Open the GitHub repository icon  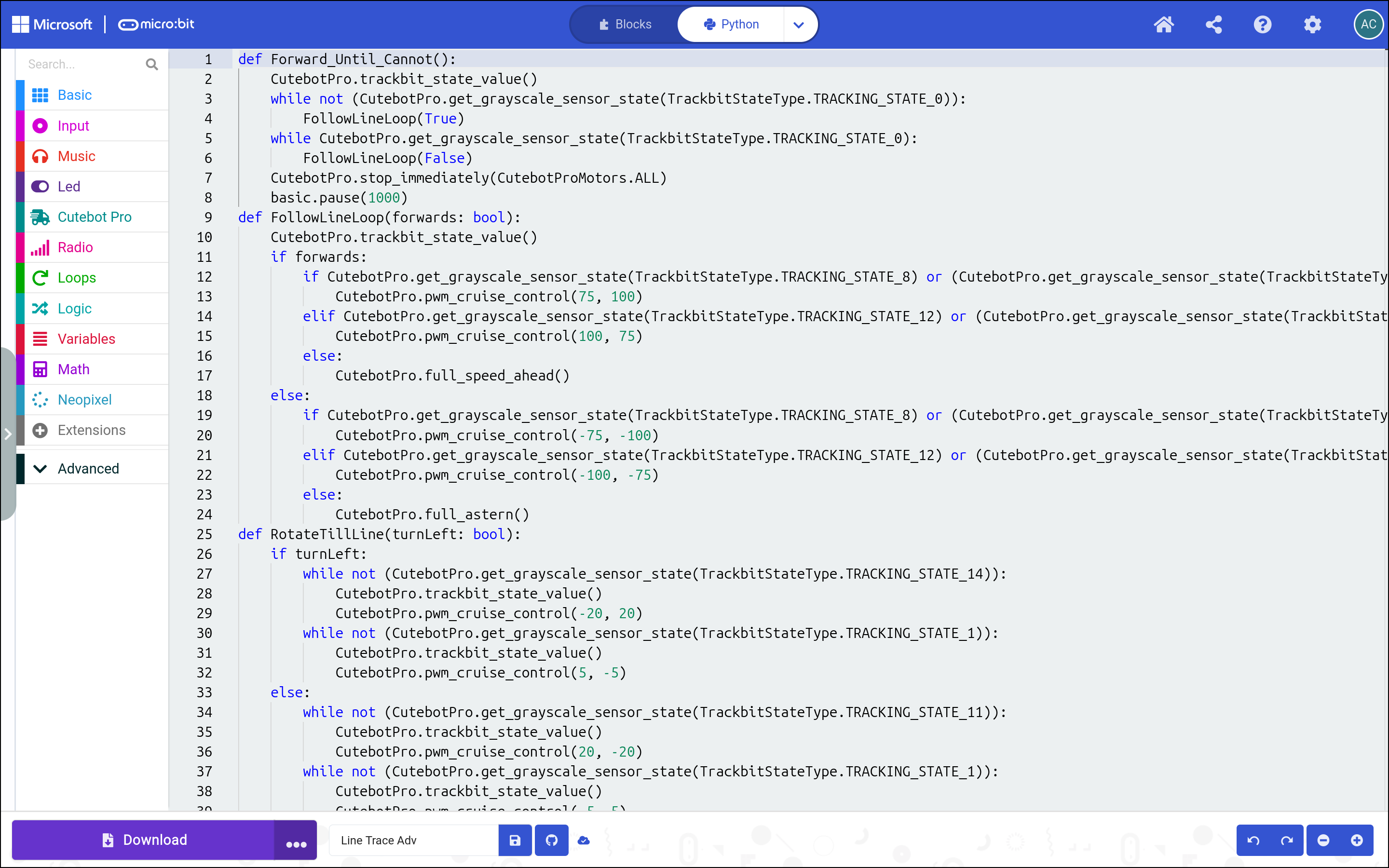click(x=552, y=841)
